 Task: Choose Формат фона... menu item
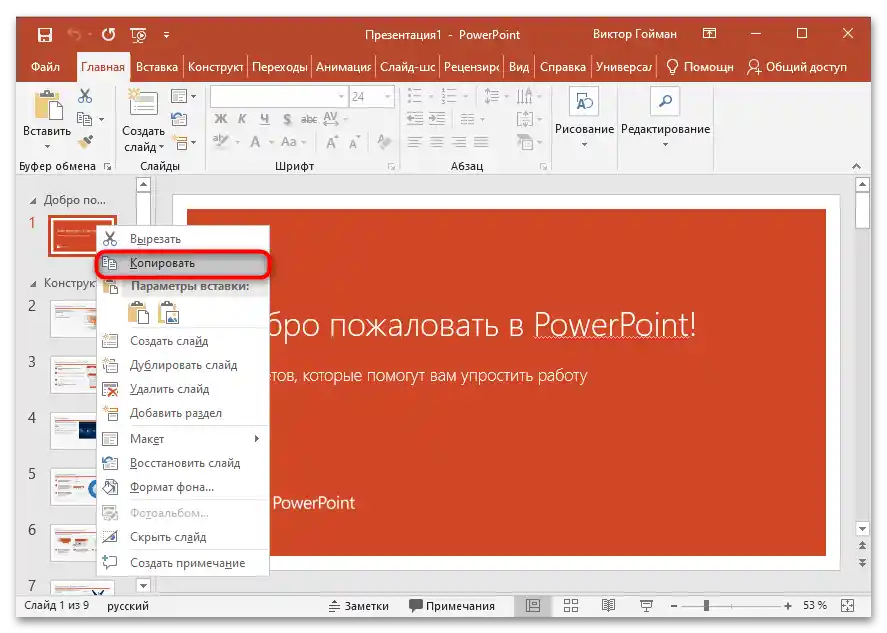tap(183, 487)
